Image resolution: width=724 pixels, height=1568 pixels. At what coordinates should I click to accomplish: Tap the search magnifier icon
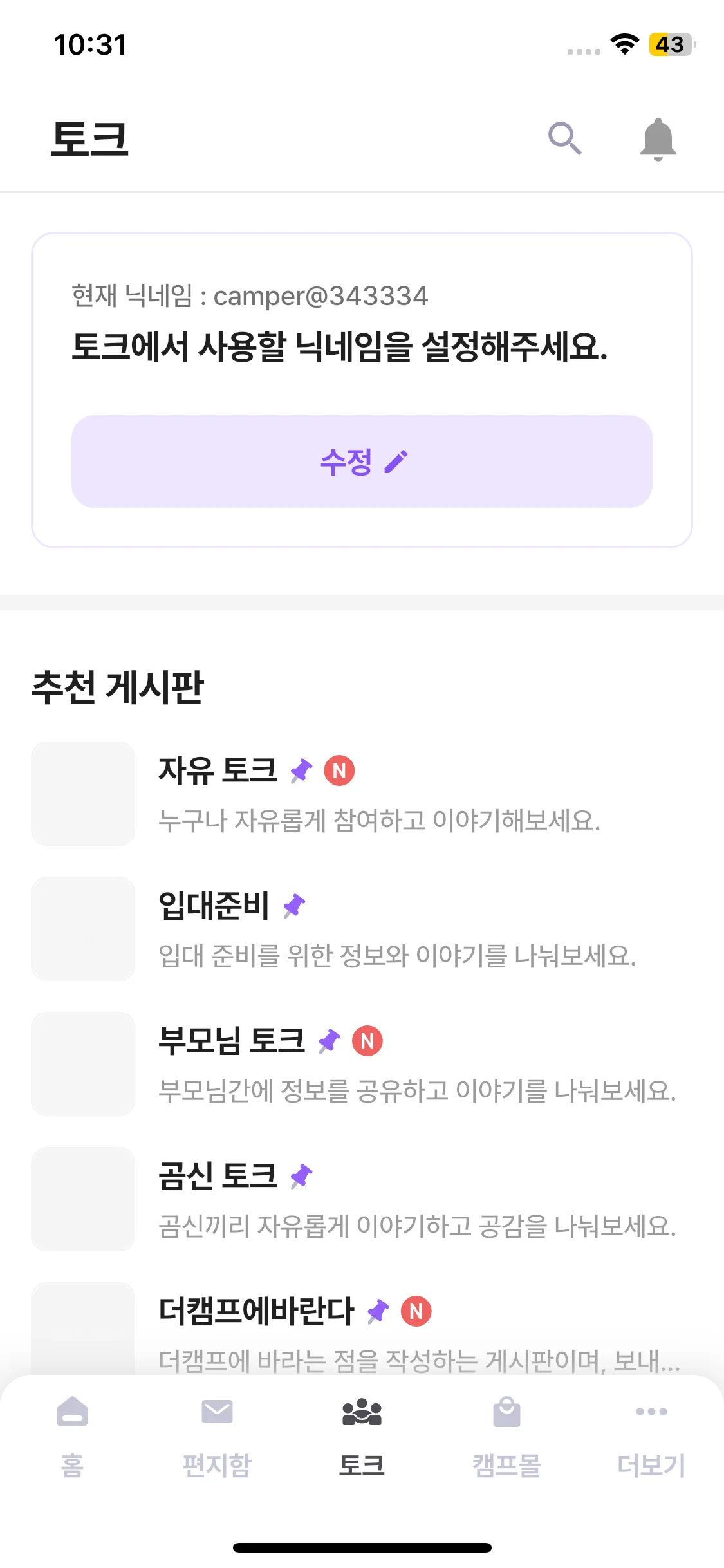point(564,138)
